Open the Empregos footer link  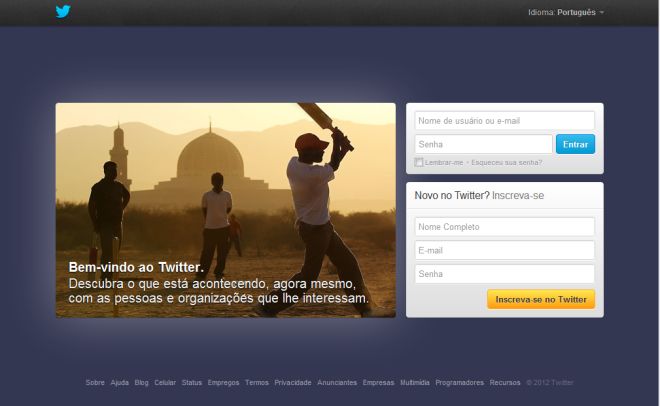(223, 382)
